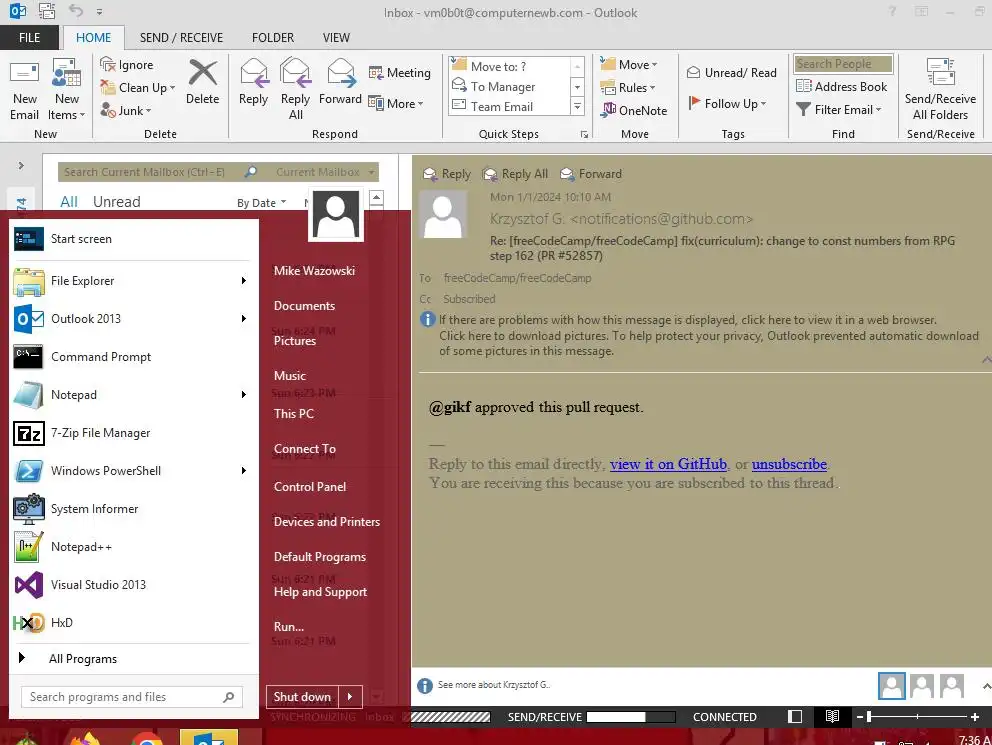Show Unread messages filter
The height and width of the screenshot is (745, 992).
116,202
